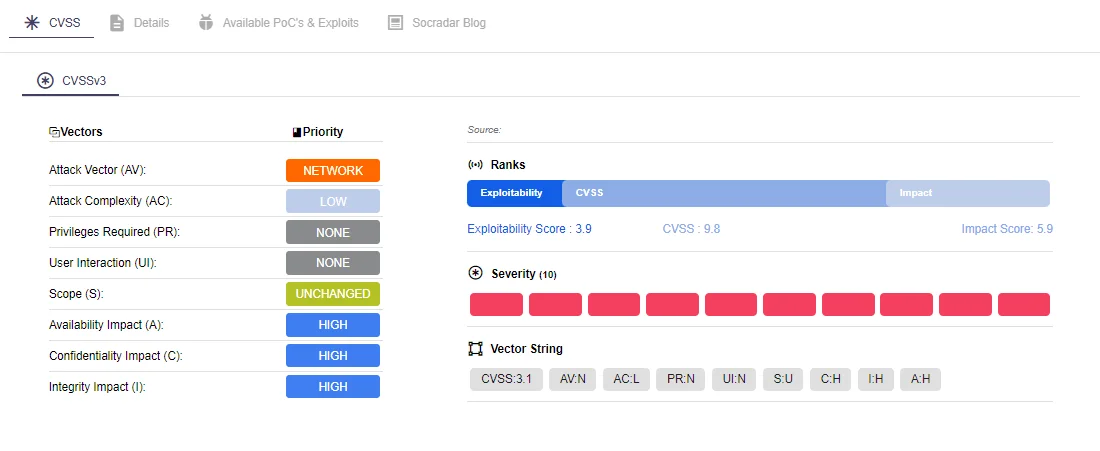This screenshot has height=451, width=1100.
Task: Click the Vector String frame icon
Action: (x=475, y=349)
